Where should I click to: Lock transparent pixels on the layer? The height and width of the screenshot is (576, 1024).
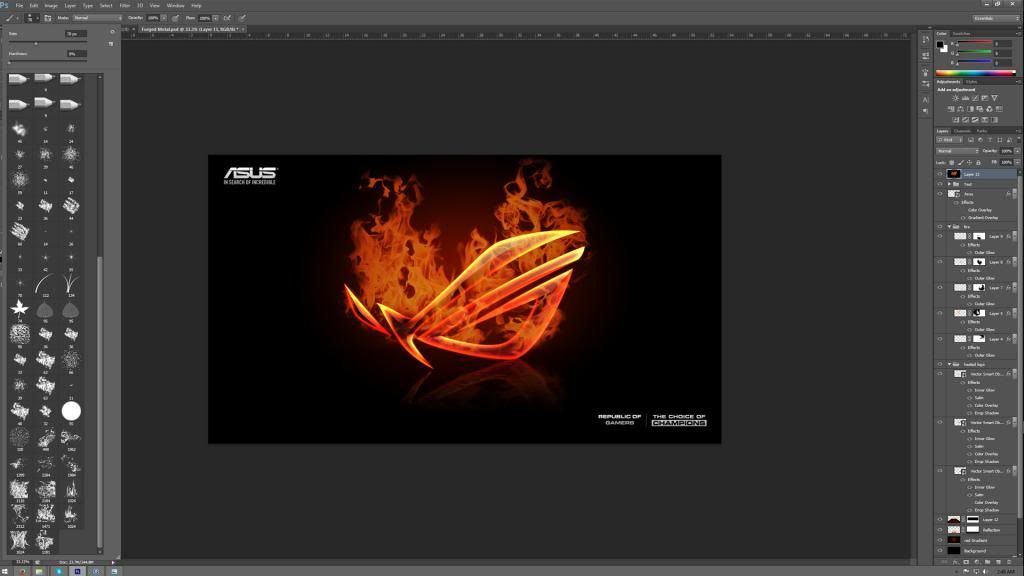tap(952, 163)
